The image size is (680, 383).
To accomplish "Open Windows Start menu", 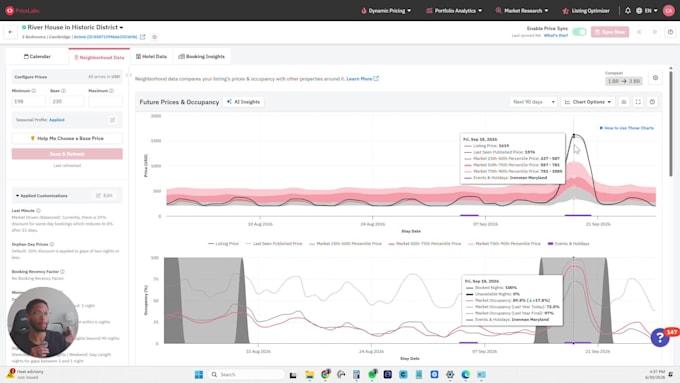I will [x=199, y=374].
